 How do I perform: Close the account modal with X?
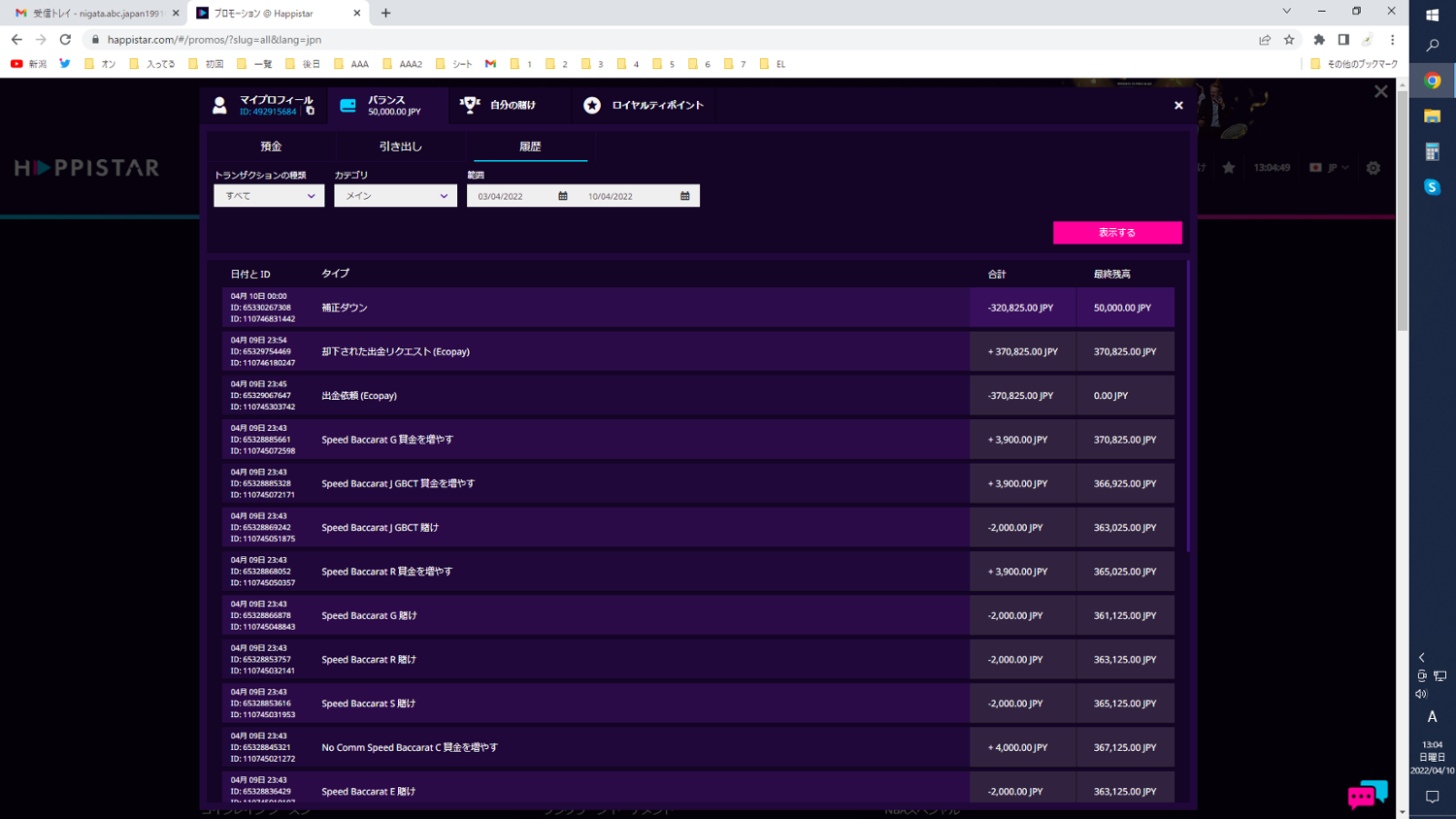(1178, 106)
